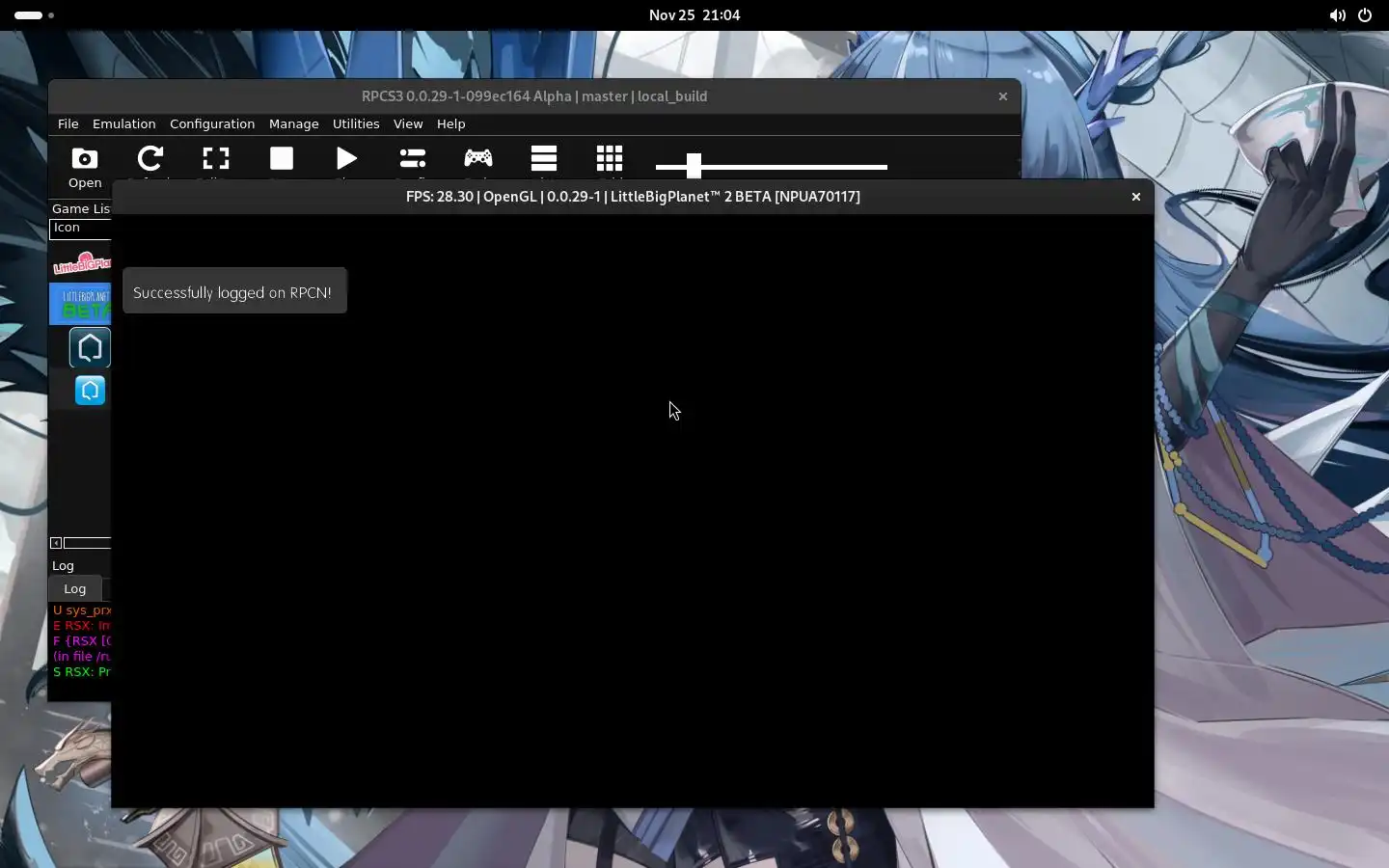
Task: Open the View menu
Action: point(408,123)
